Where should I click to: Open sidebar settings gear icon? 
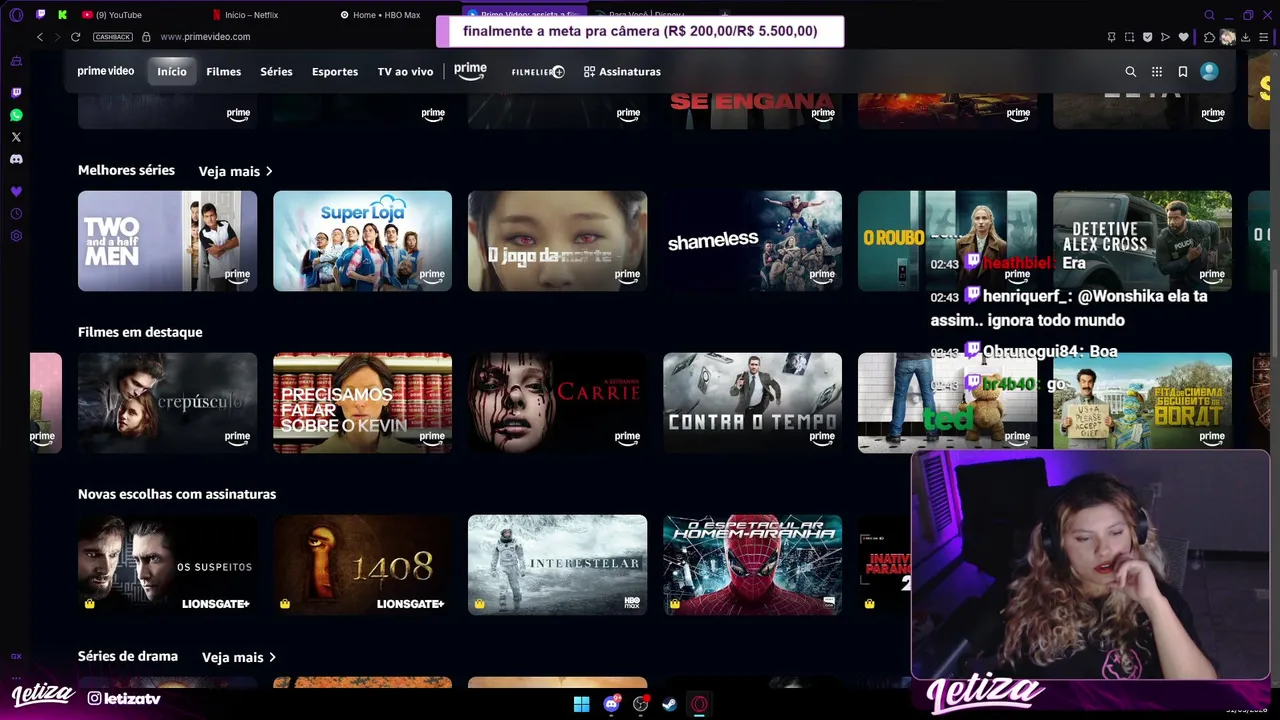tap(16, 236)
